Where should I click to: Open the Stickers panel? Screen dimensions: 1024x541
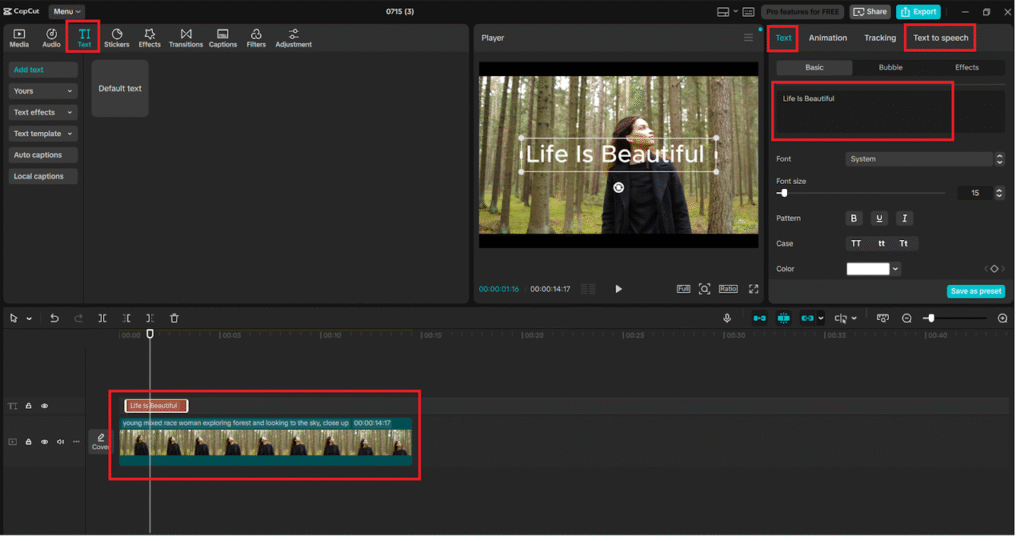[117, 38]
